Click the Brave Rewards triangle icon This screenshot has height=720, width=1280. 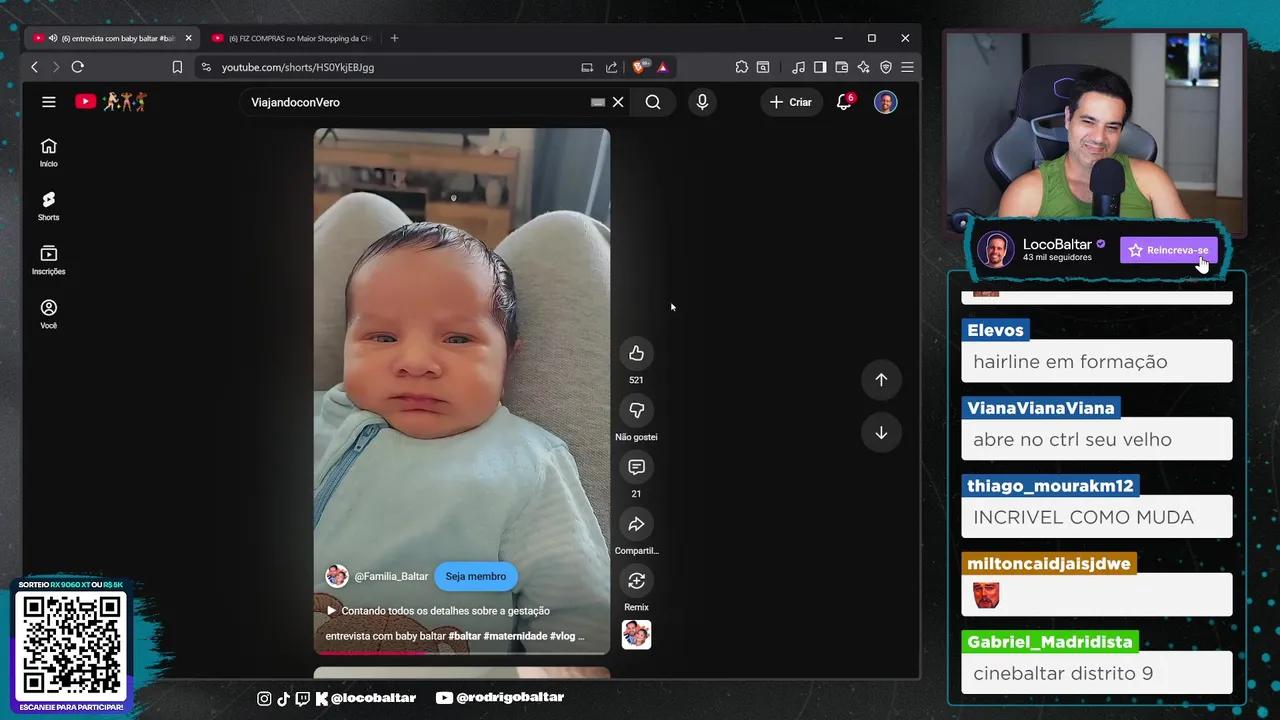click(662, 67)
